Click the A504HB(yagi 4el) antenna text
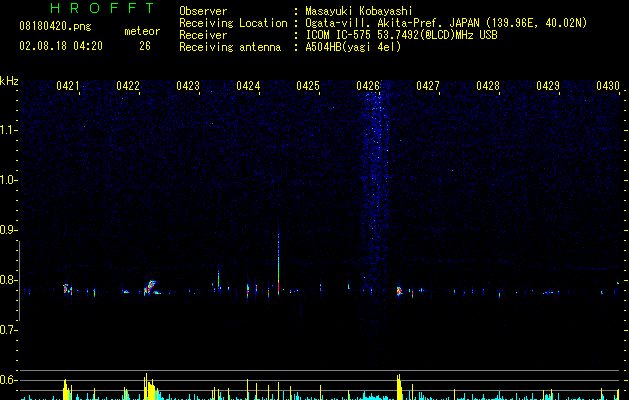This screenshot has width=629, height=400. pos(353,47)
